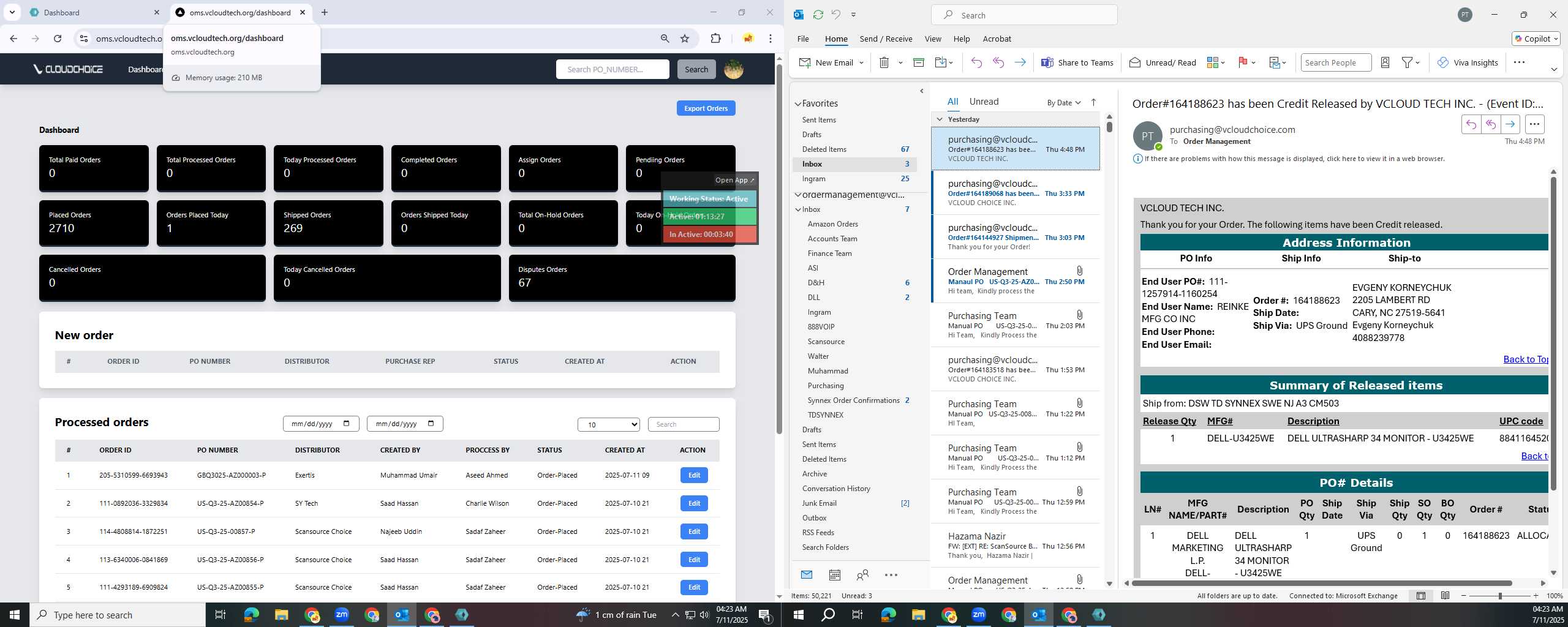1568x627 pixels.
Task: Switch to the first Dashboard browser tab
Action: tap(92, 12)
